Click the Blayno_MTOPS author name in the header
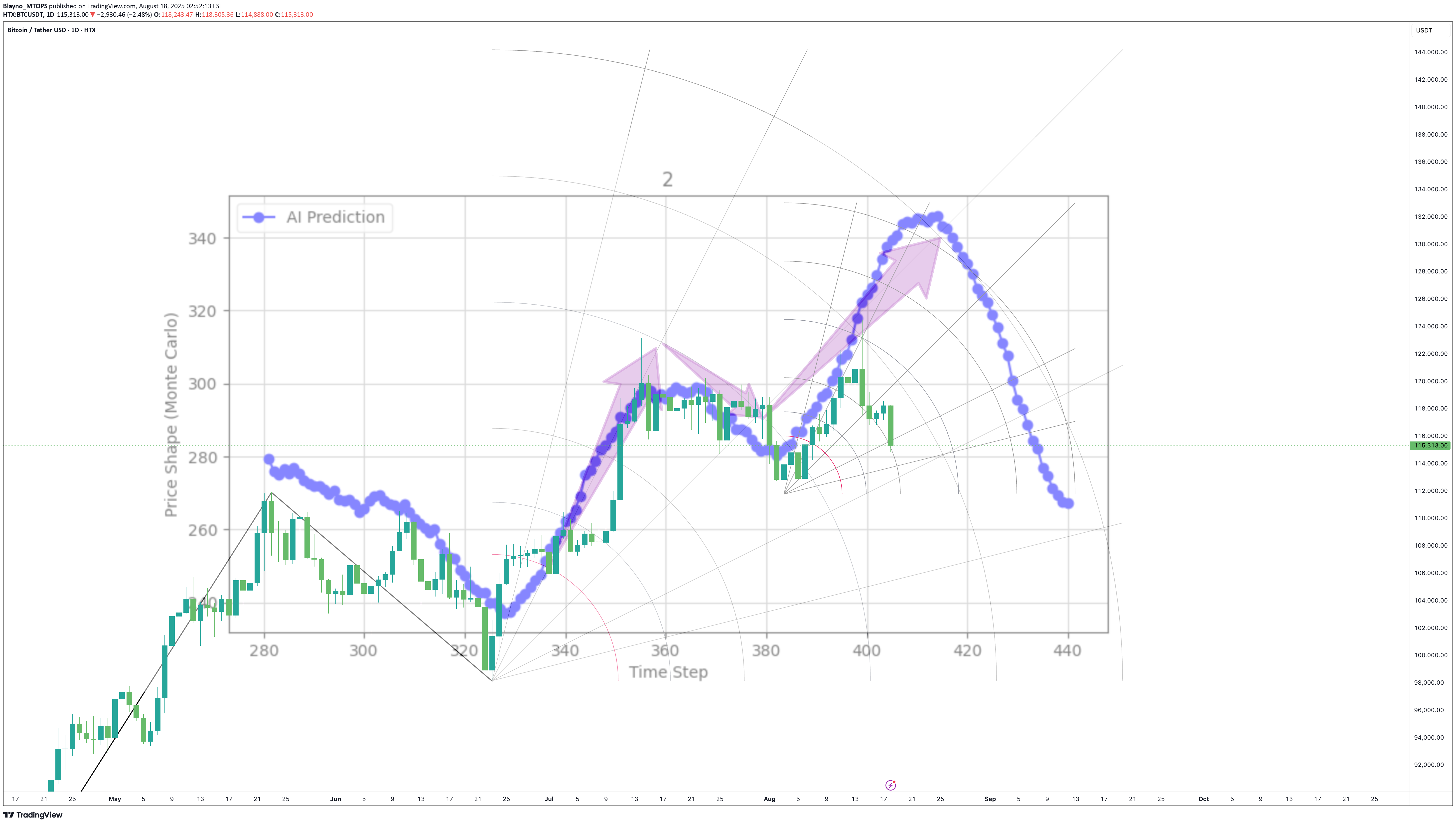The height and width of the screenshot is (824, 1456). coord(25,6)
